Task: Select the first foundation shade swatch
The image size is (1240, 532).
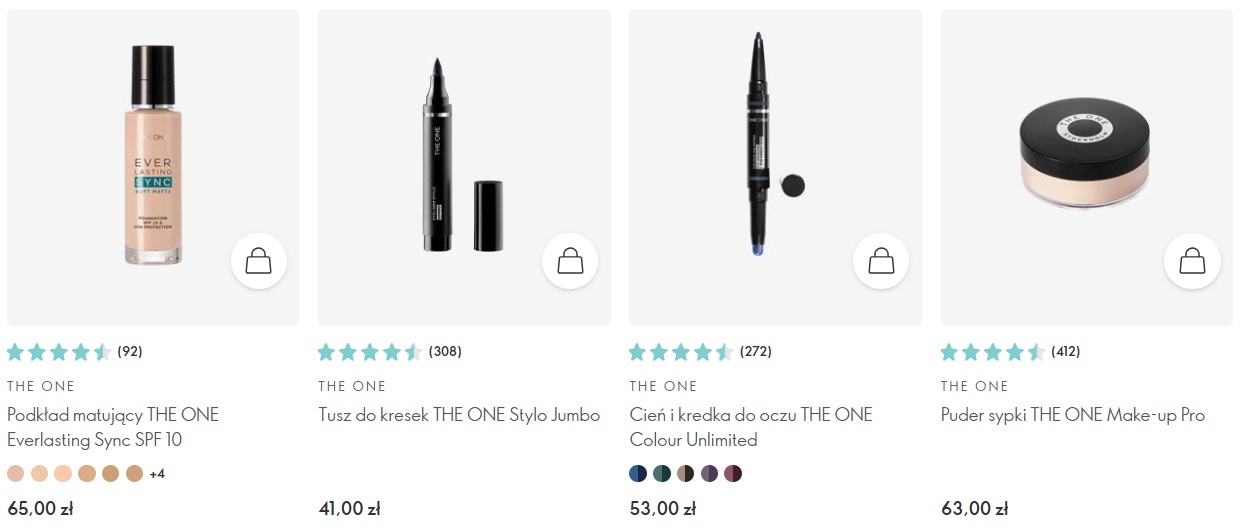Action: [x=15, y=473]
